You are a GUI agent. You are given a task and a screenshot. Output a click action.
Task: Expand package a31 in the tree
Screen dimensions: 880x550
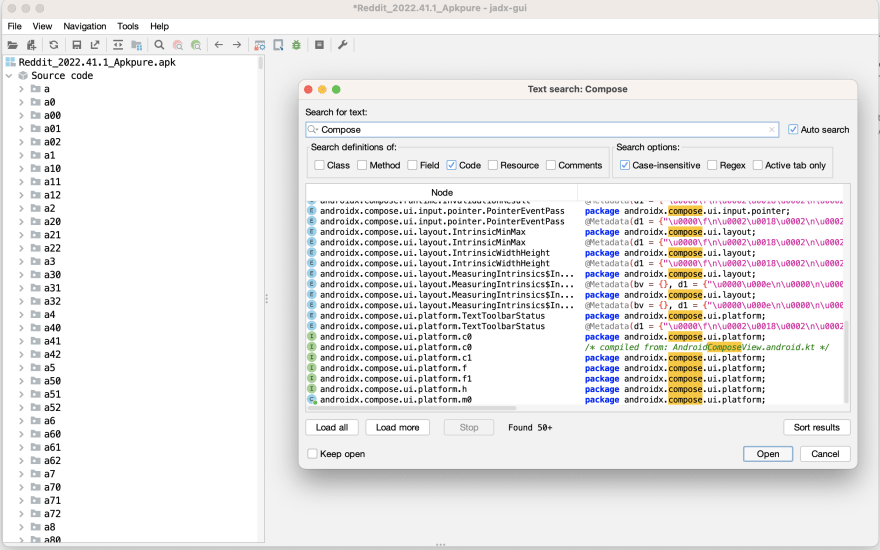(21, 288)
